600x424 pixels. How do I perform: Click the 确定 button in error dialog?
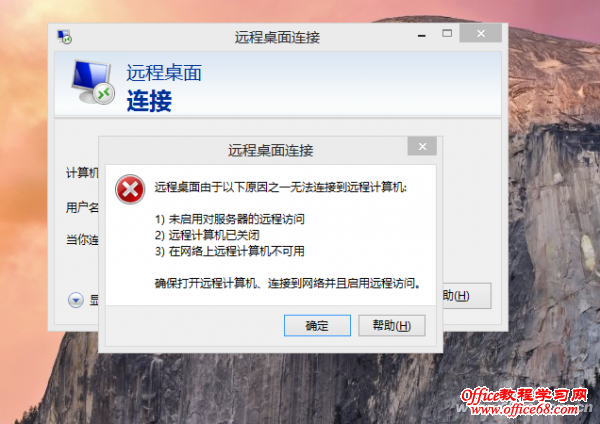pos(317,326)
